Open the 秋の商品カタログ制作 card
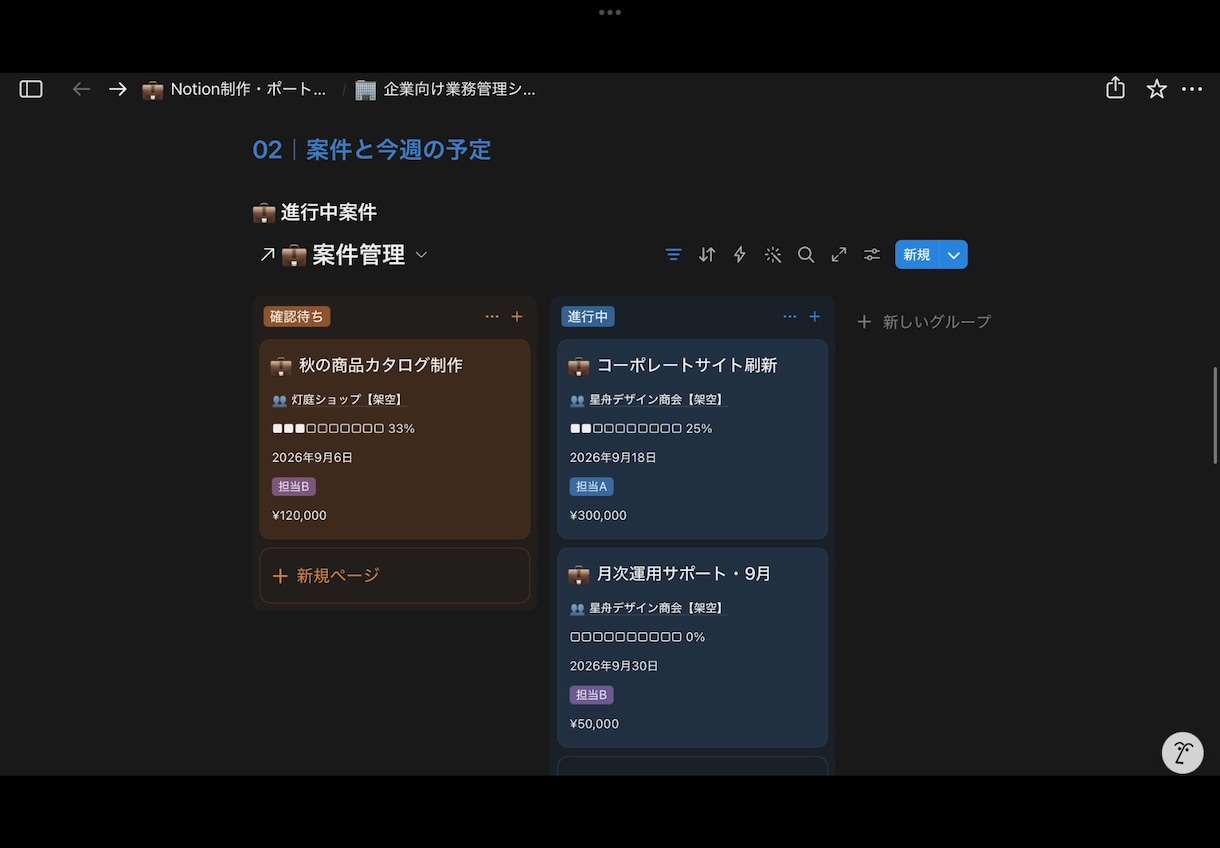This screenshot has width=1220, height=848. pyautogui.click(x=395, y=439)
